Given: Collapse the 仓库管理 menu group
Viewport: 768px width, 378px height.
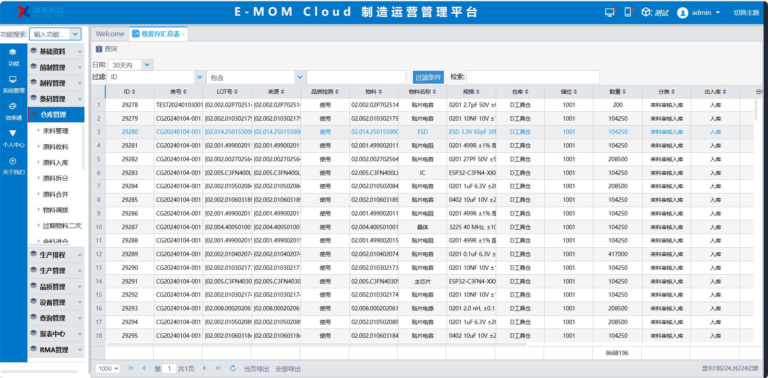Looking at the screenshot, I should [56, 115].
